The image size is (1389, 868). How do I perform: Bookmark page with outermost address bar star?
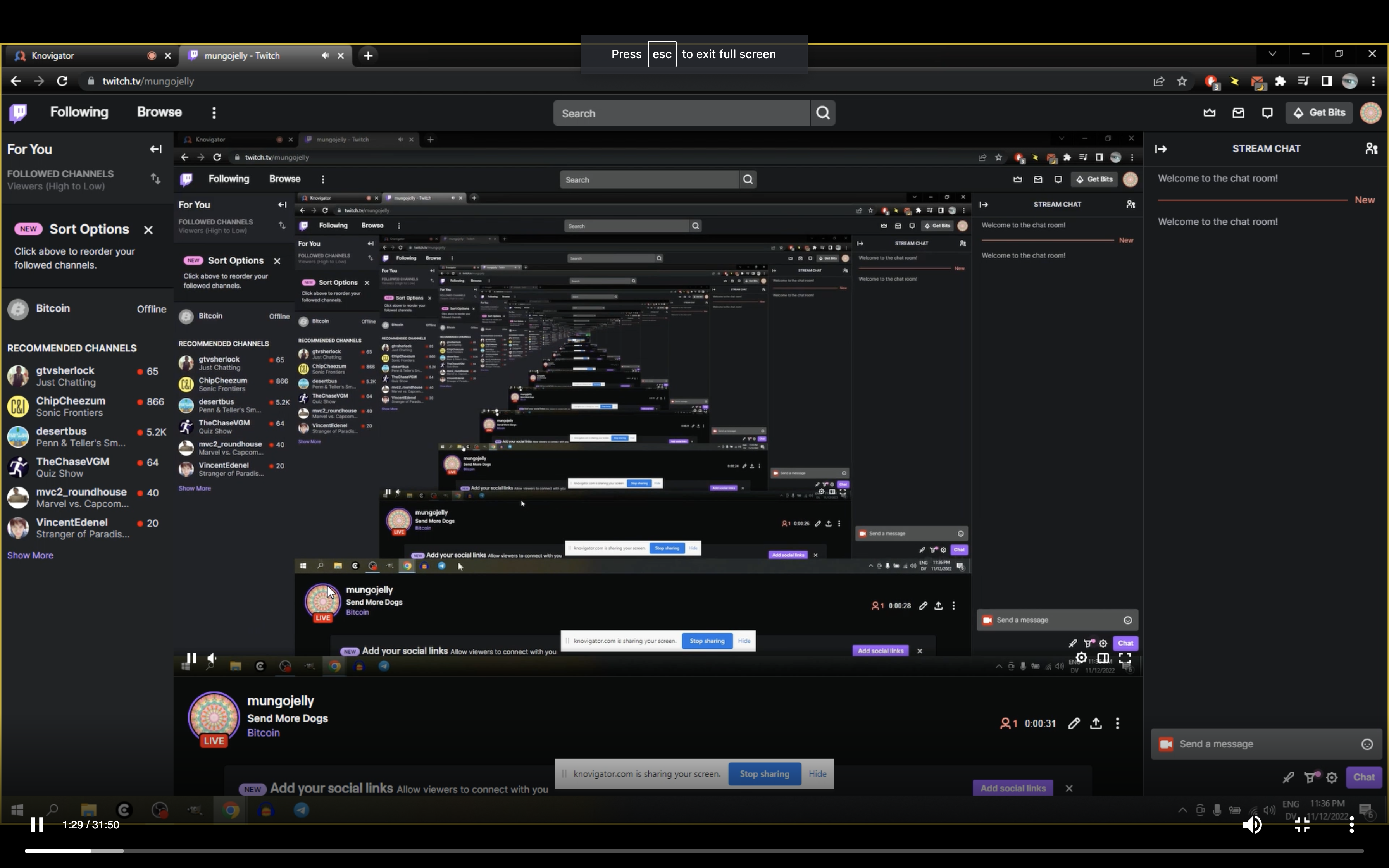(x=1182, y=81)
